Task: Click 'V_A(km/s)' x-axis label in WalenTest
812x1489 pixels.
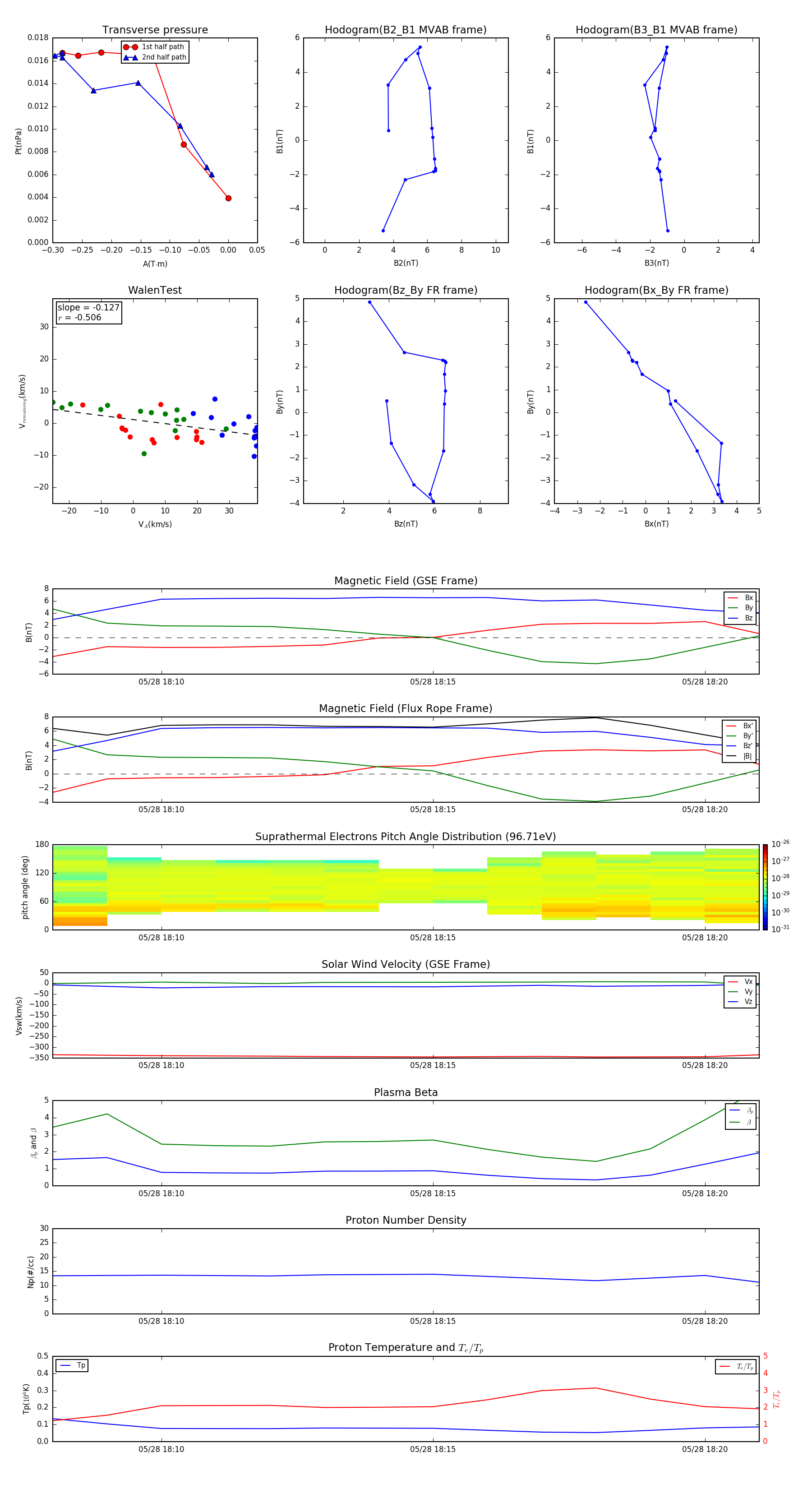Action: click(155, 525)
